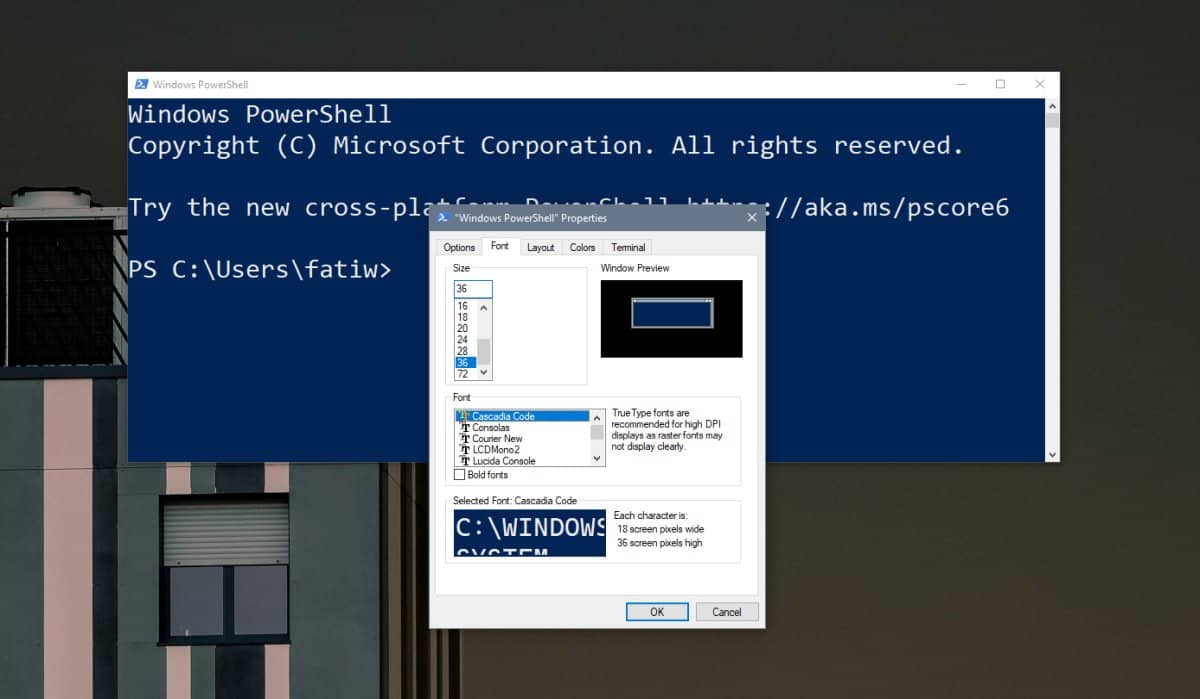Viewport: 1200px width, 699px height.
Task: Click the PowerShell window scrollbar up arrow
Action: [1052, 105]
